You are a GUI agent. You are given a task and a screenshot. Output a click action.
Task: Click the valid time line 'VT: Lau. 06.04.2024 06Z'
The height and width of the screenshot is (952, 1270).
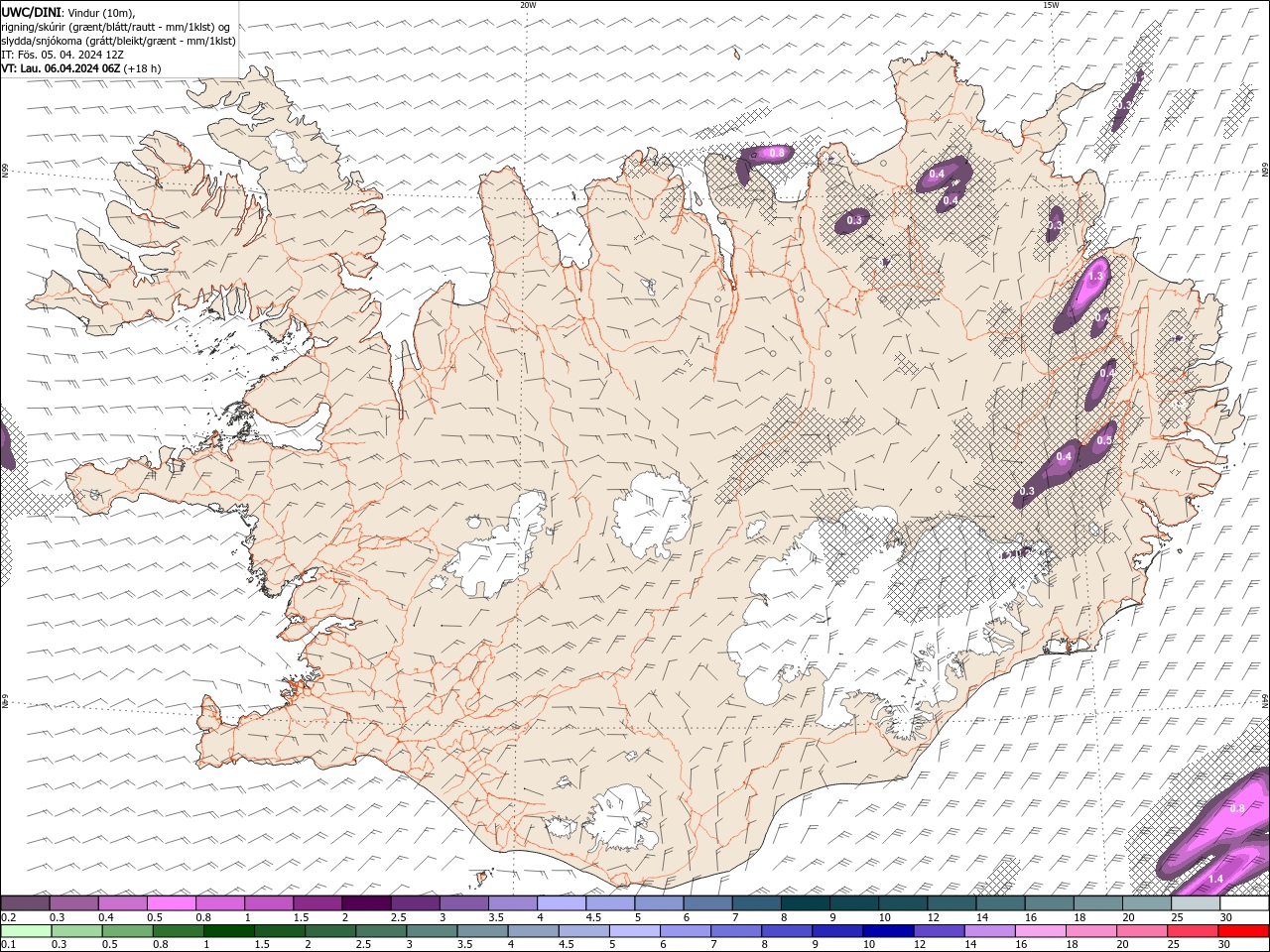click(61, 68)
